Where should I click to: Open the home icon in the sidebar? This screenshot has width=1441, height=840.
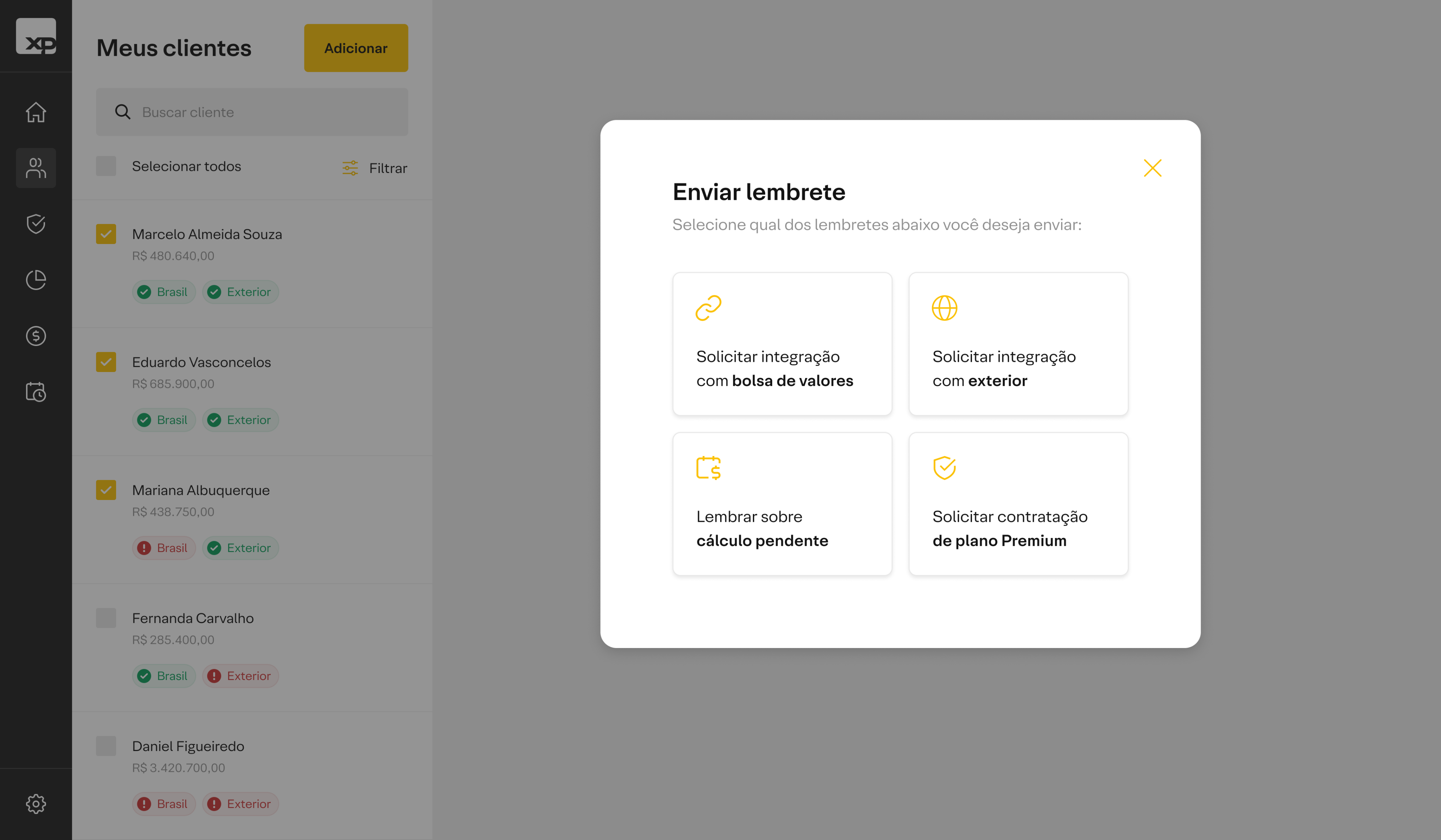36,112
